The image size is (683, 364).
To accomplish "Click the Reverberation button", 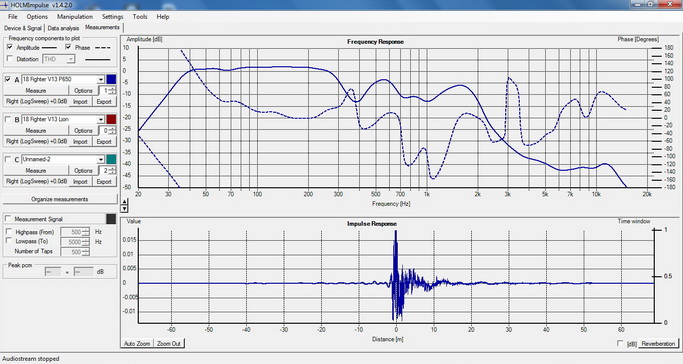I will pos(658,344).
